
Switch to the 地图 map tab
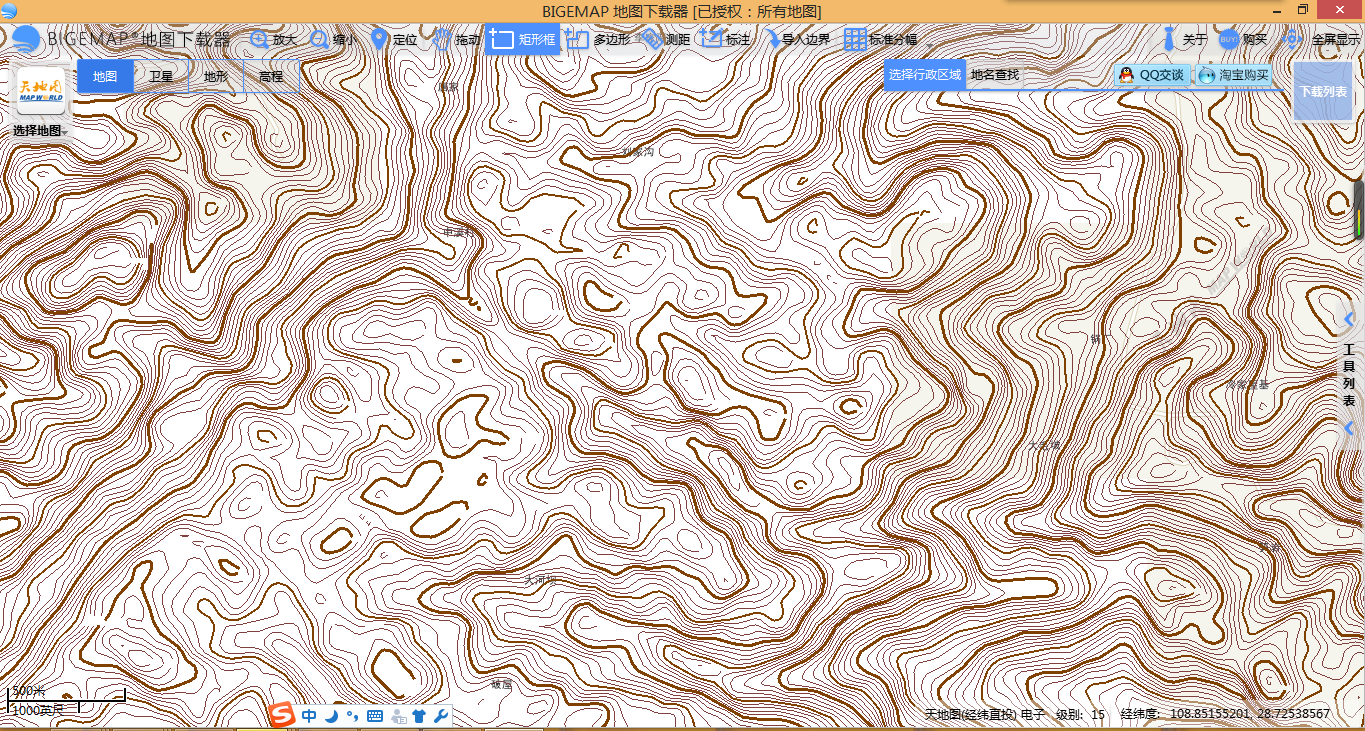point(105,77)
